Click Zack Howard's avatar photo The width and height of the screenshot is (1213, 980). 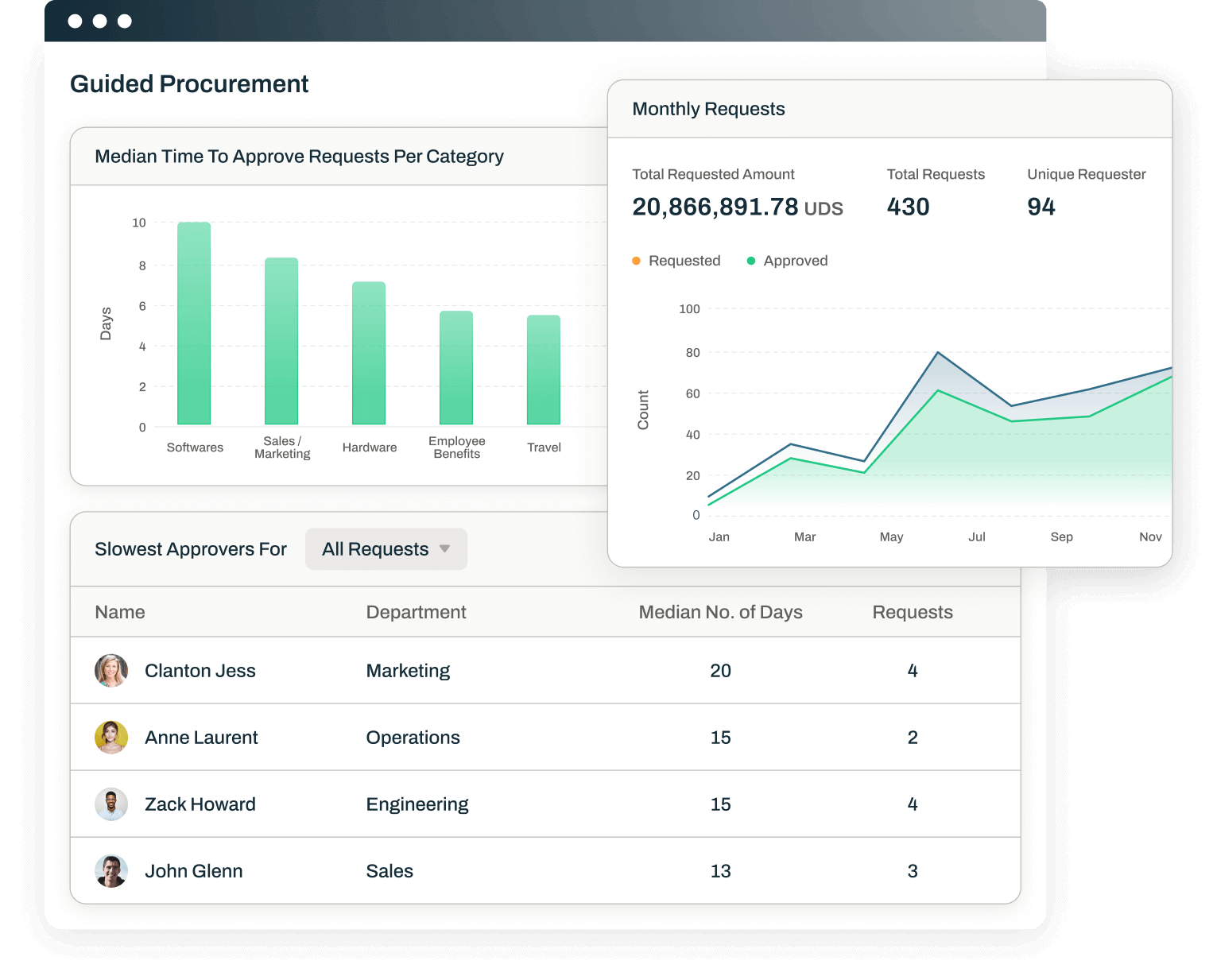111,804
